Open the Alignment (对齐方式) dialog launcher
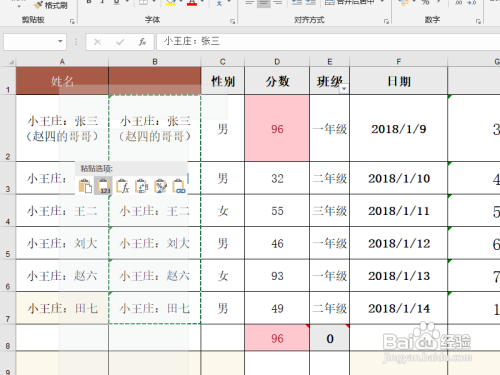 pyautogui.click(x=386, y=21)
